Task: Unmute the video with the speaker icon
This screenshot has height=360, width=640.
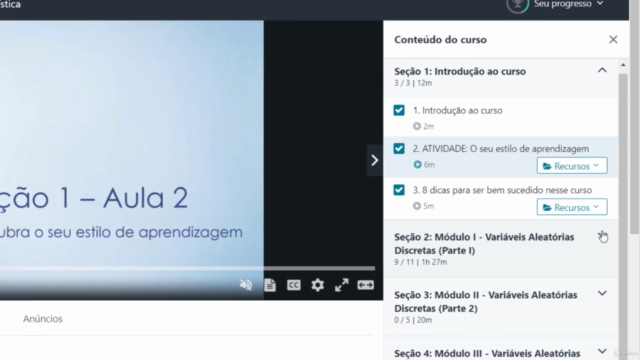Action: (246, 285)
